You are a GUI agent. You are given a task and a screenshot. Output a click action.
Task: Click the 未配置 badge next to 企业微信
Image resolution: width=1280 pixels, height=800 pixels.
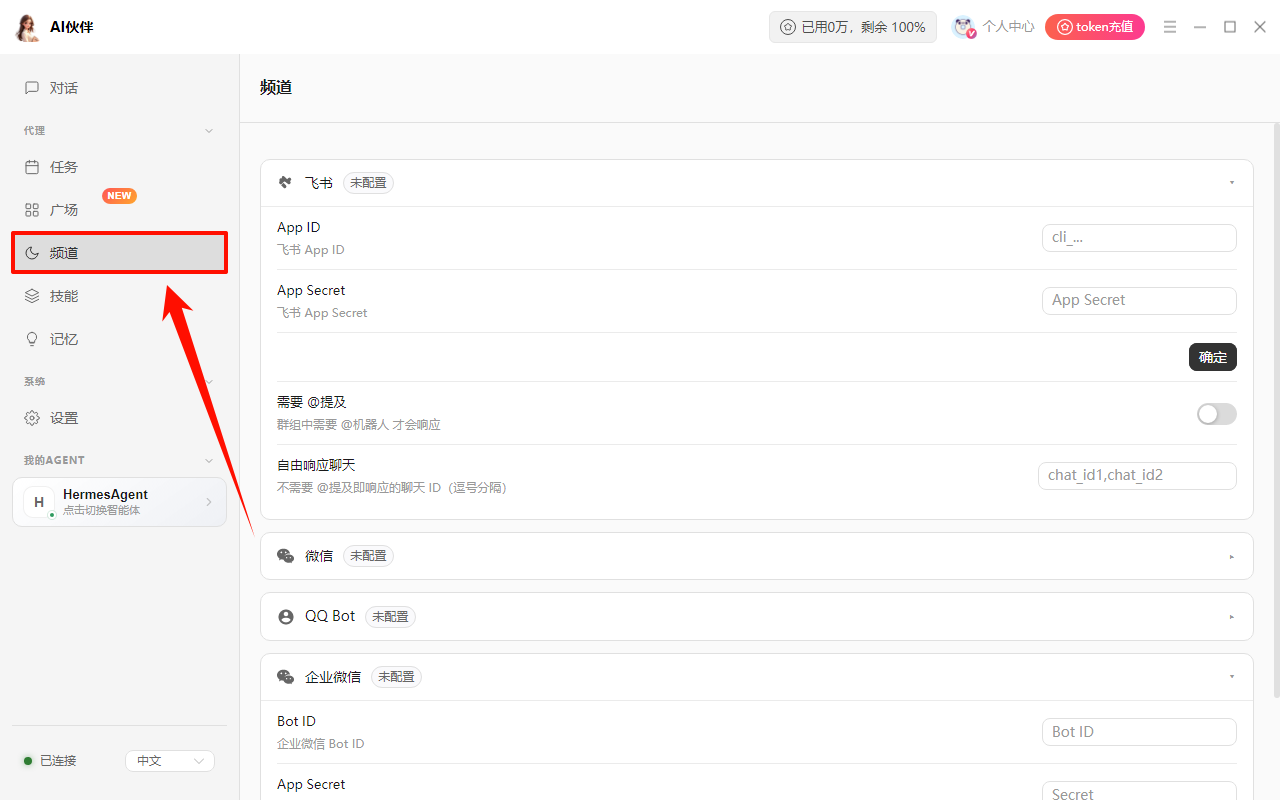(x=396, y=677)
